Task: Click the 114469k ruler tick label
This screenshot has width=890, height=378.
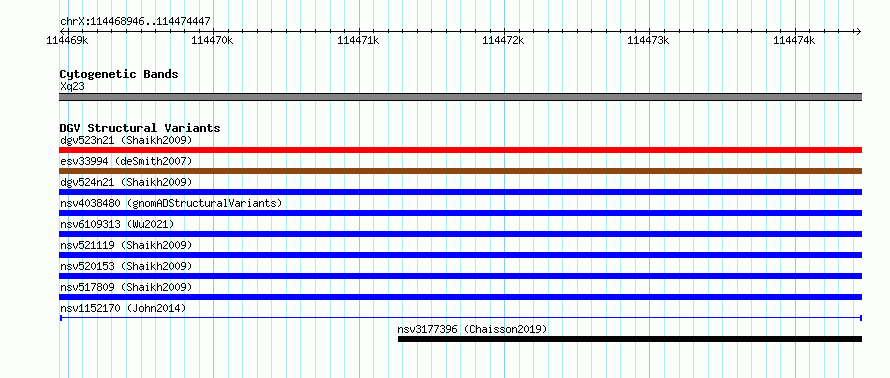Action: 68,40
